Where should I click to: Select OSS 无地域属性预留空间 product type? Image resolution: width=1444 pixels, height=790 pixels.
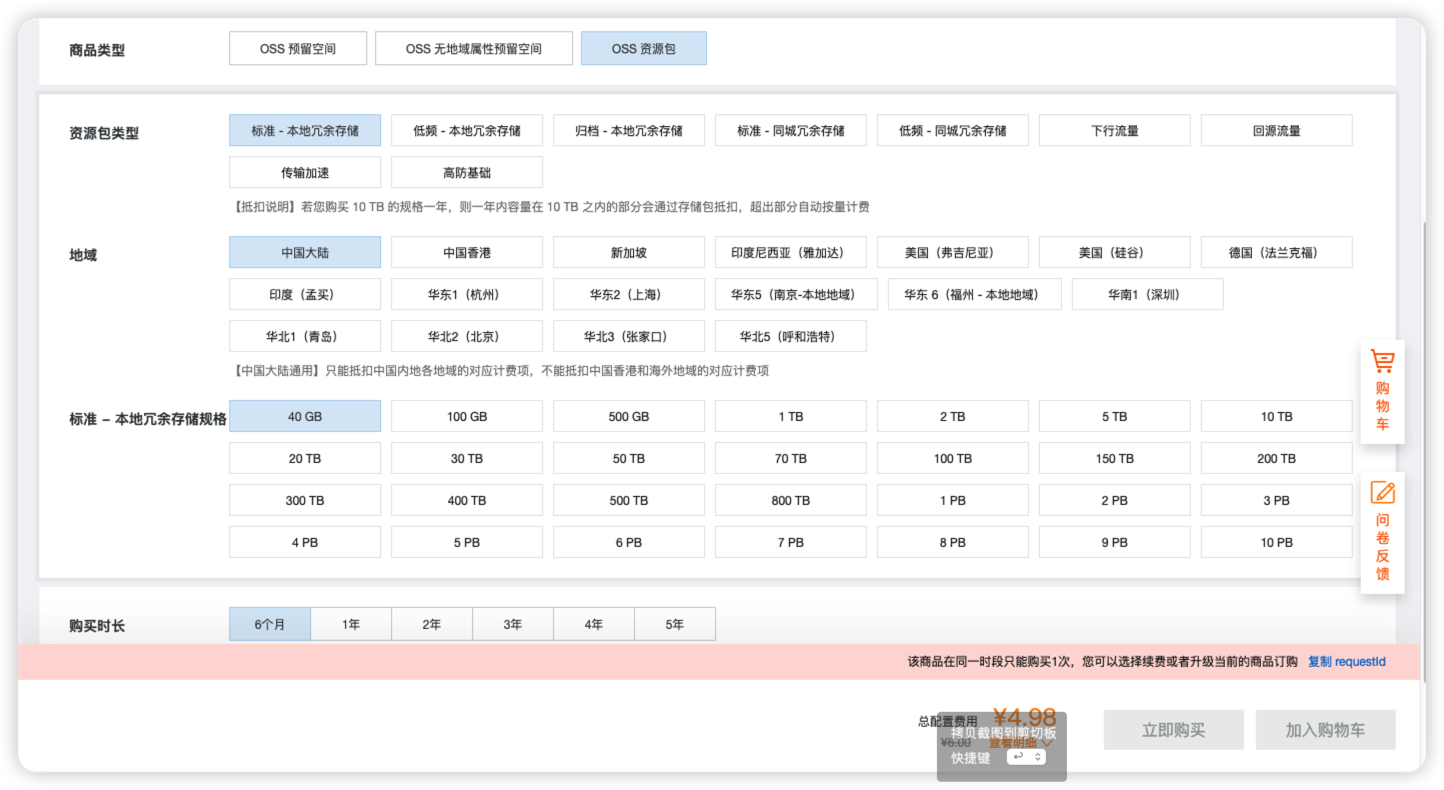474,48
